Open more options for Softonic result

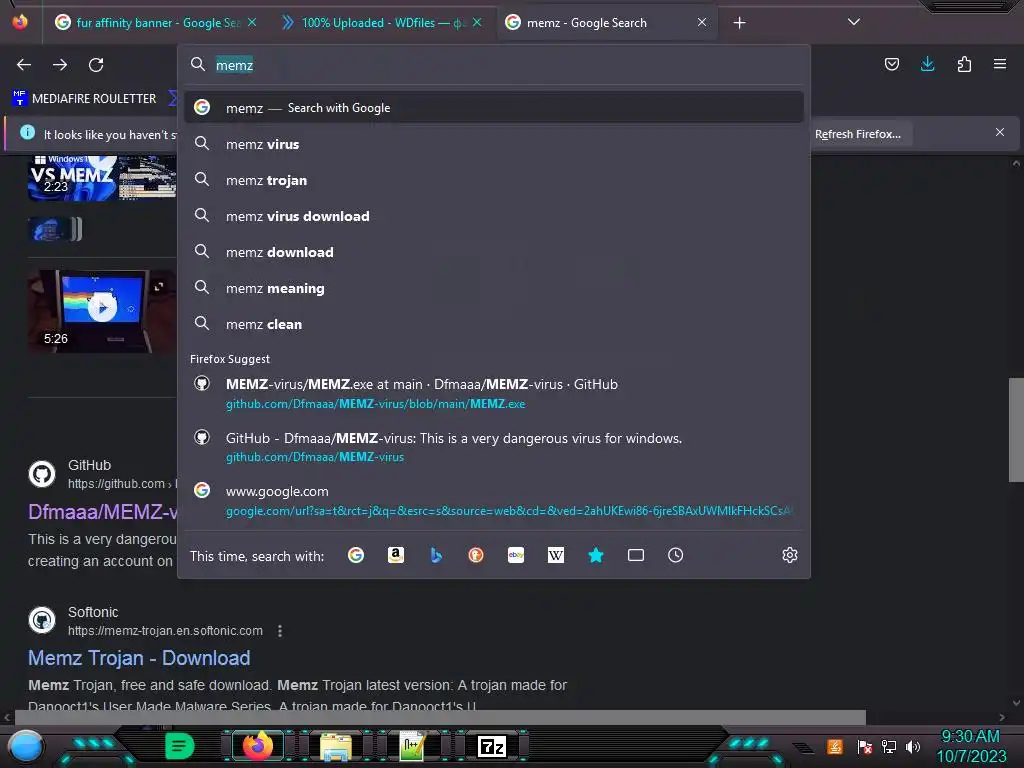(280, 631)
